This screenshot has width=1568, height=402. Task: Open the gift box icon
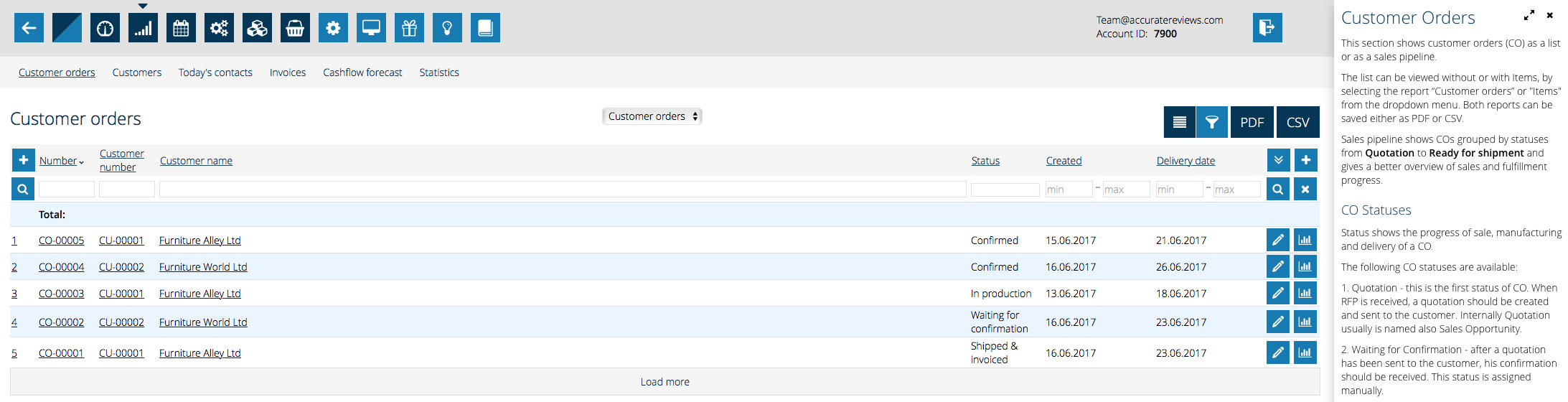(409, 28)
